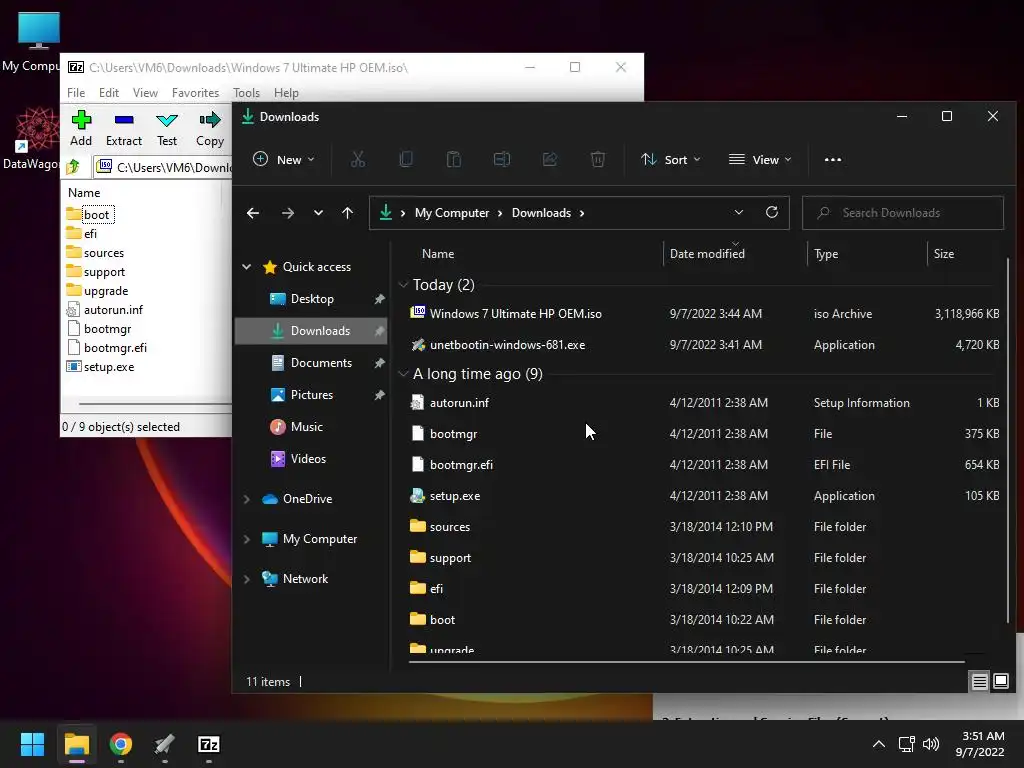
Task: Open the Tools menu in 7-Zip
Action: click(246, 93)
